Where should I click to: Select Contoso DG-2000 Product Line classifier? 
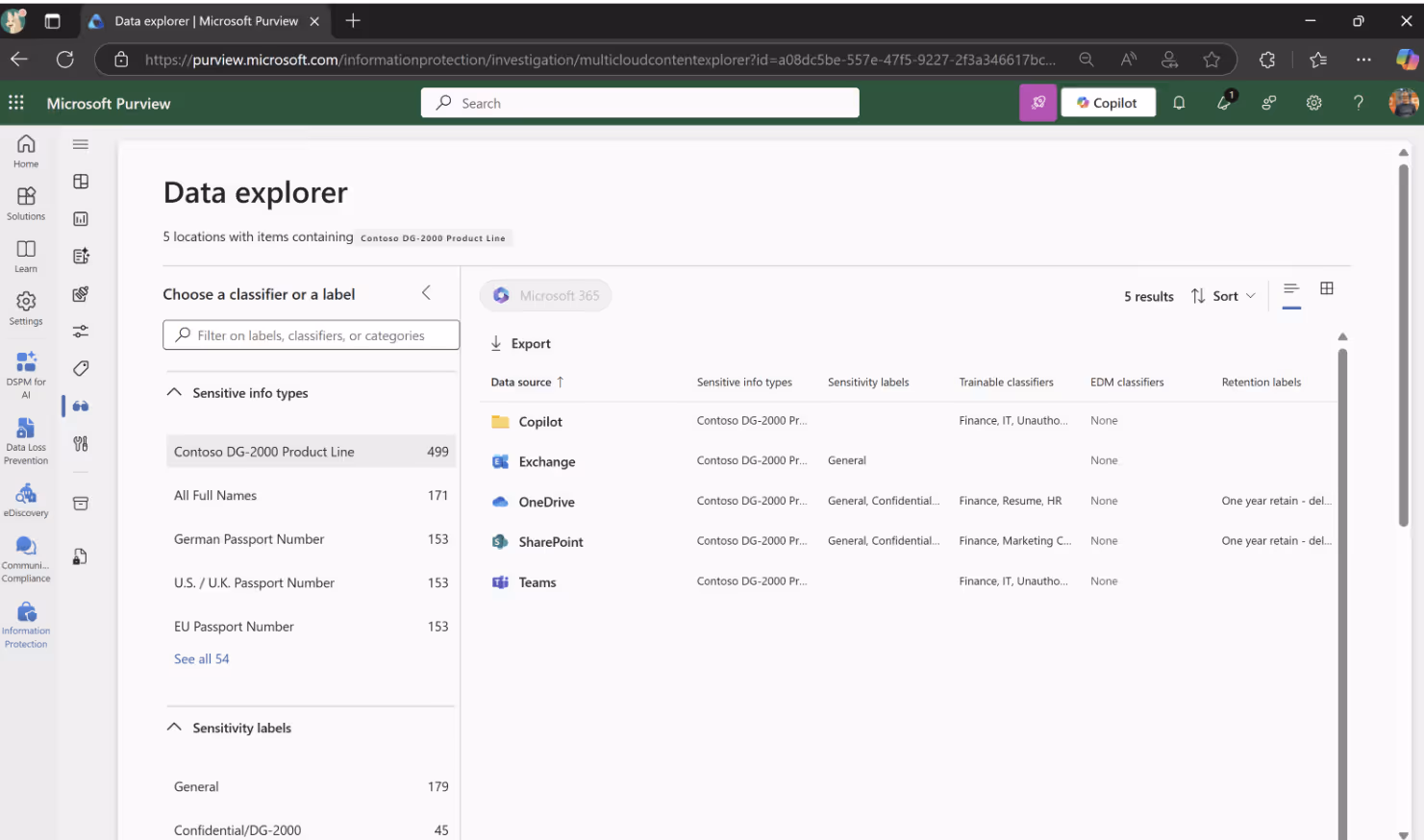coord(311,452)
